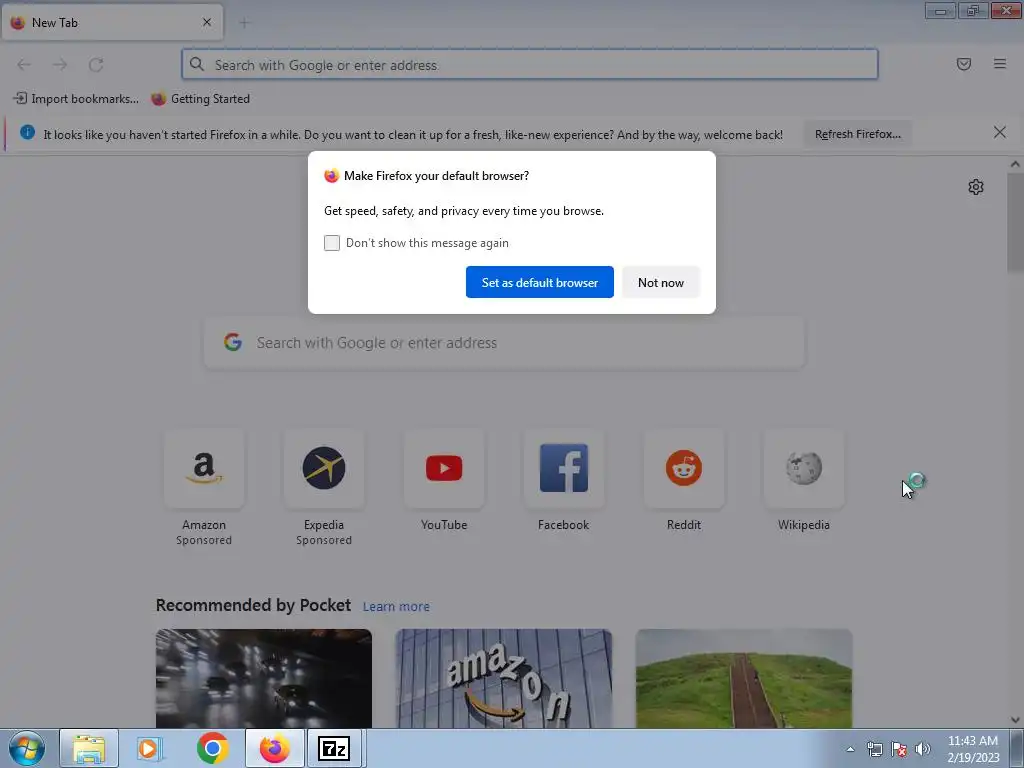Viewport: 1024px width, 768px height.
Task: Click Import bookmarks in bookmarks toolbar
Action: coord(76,99)
